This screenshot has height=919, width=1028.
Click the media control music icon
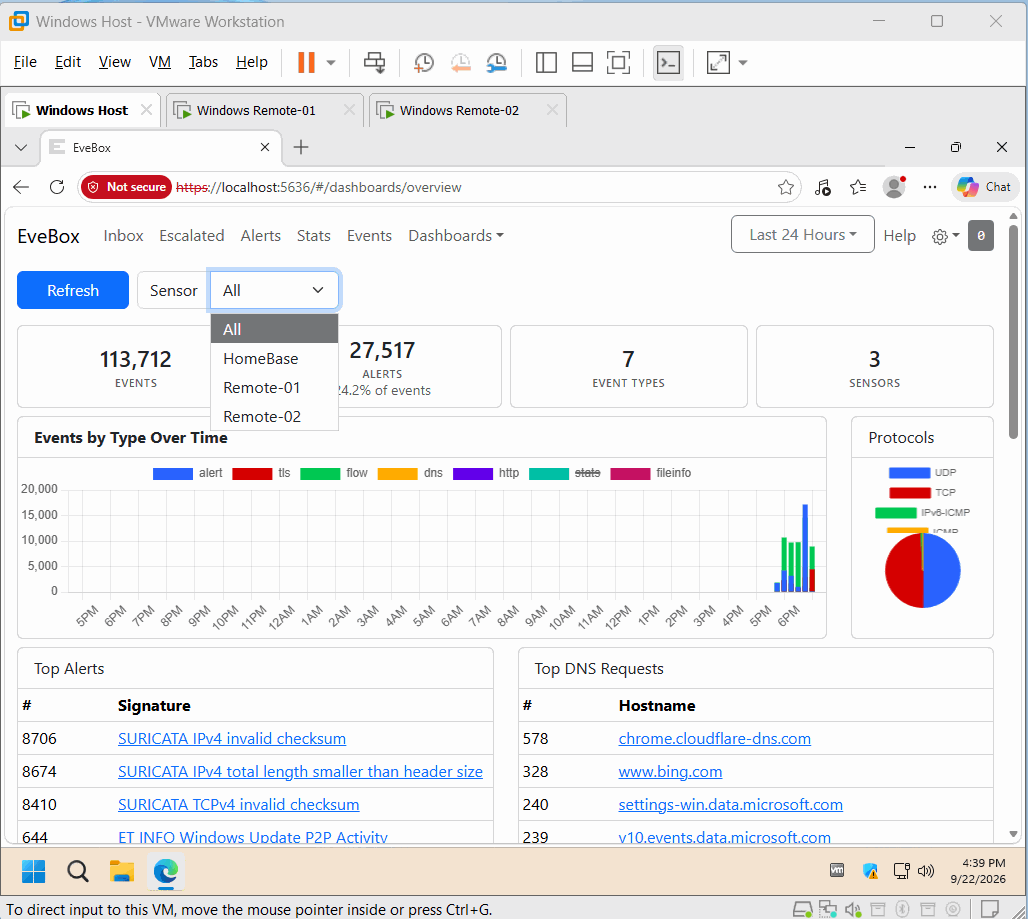click(823, 187)
